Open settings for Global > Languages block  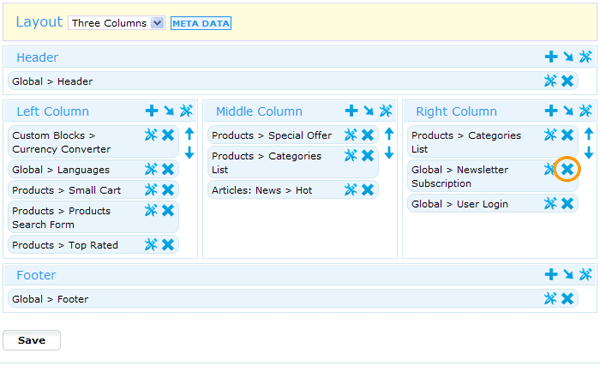[x=151, y=169]
